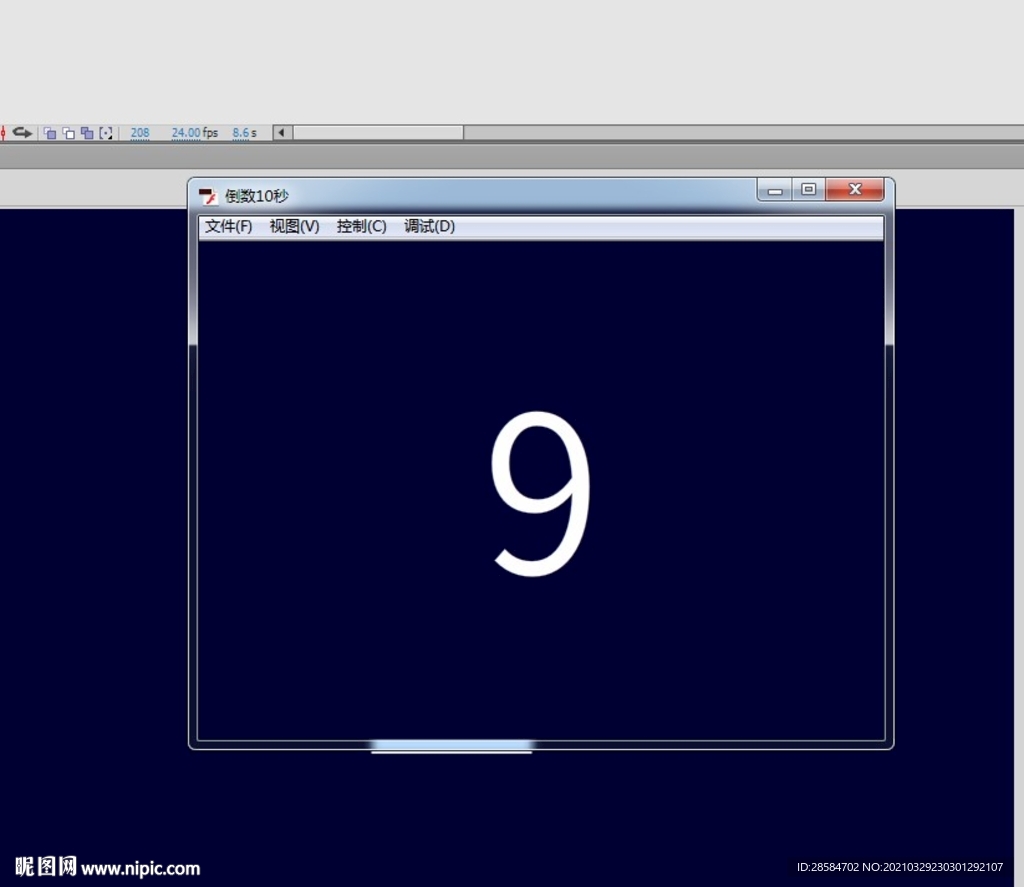Maximize the 倒数10秒 player window
Screen dimensions: 1024x887
[x=808, y=189]
